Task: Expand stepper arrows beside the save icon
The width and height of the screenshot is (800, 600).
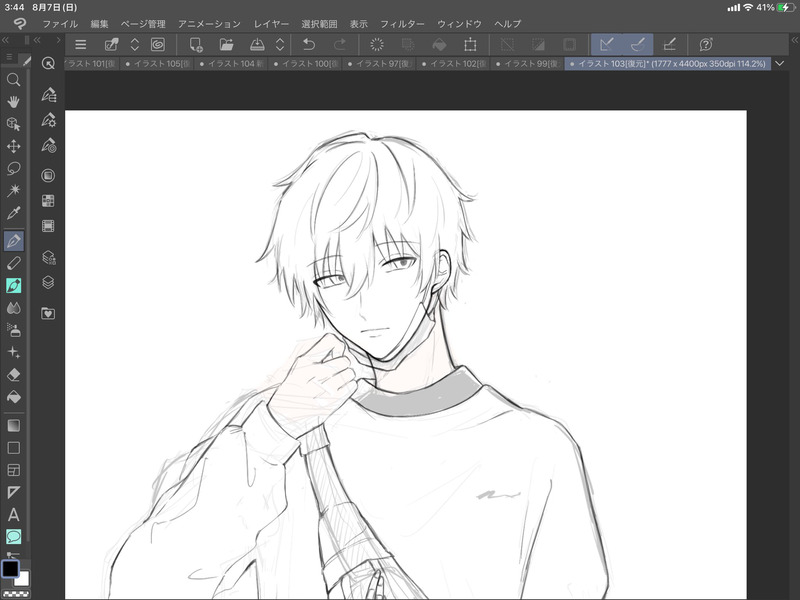Action: [280, 45]
